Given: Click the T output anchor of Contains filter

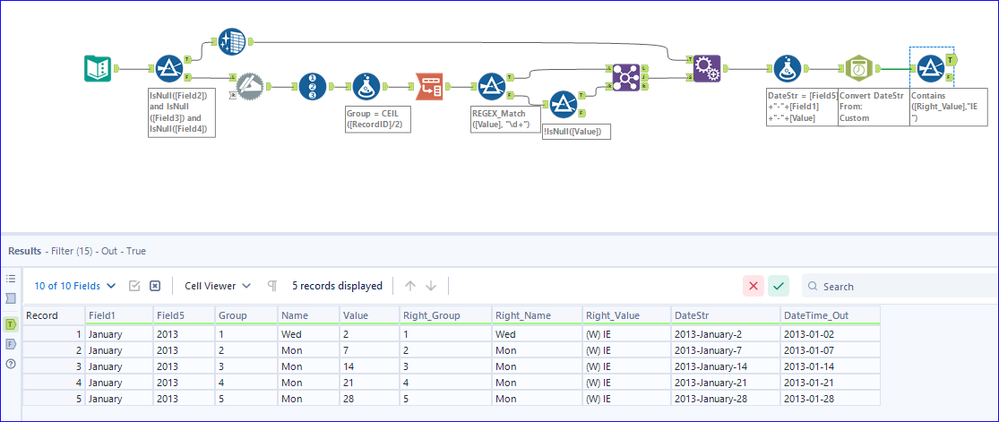Looking at the screenshot, I should (x=951, y=59).
